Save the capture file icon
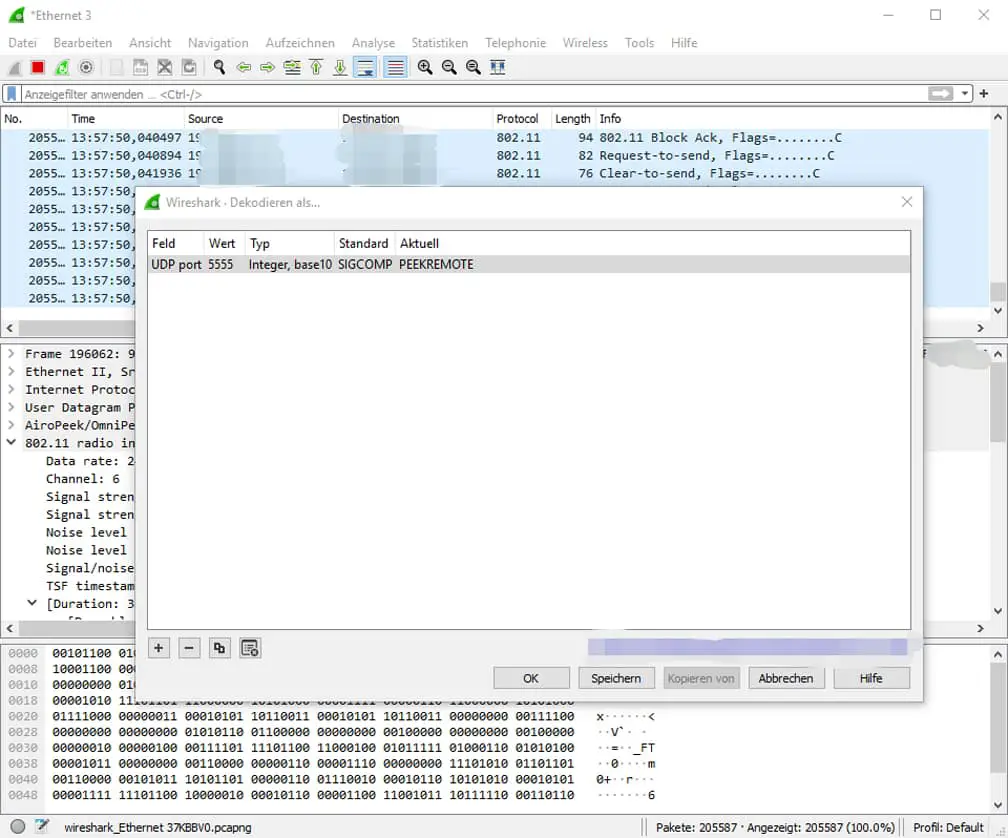 pos(140,67)
